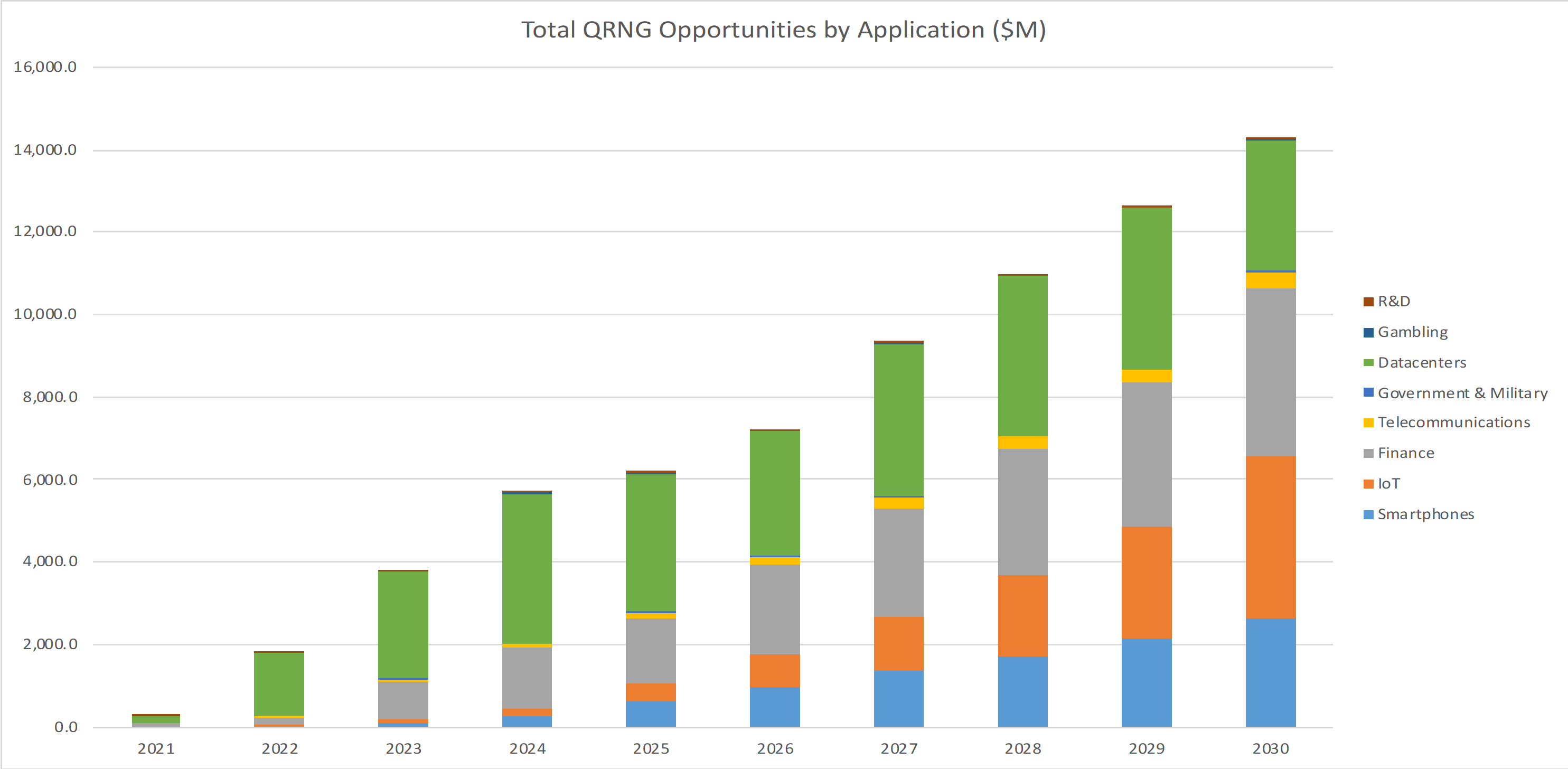Click the '2023' x-axis label
This screenshot has height=769, width=1568.
(x=403, y=749)
